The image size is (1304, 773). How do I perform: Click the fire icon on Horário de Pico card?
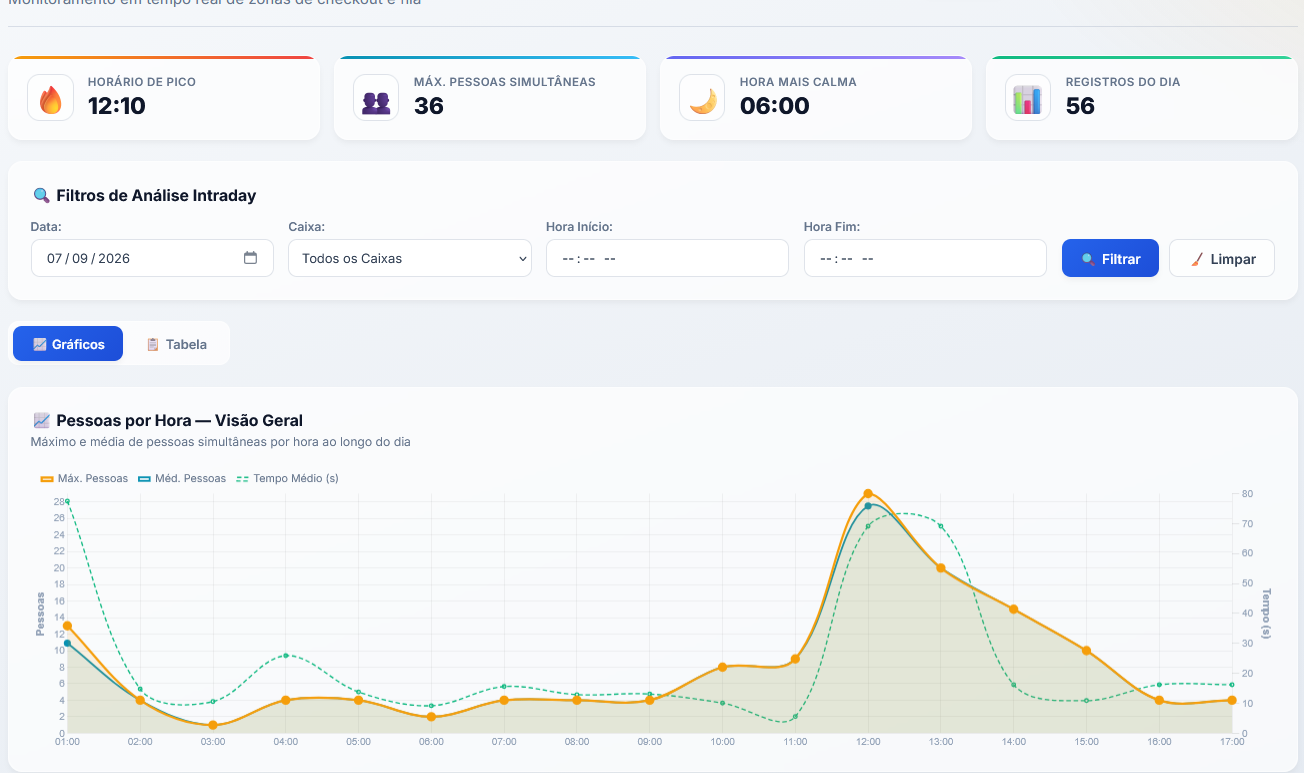click(x=50, y=98)
